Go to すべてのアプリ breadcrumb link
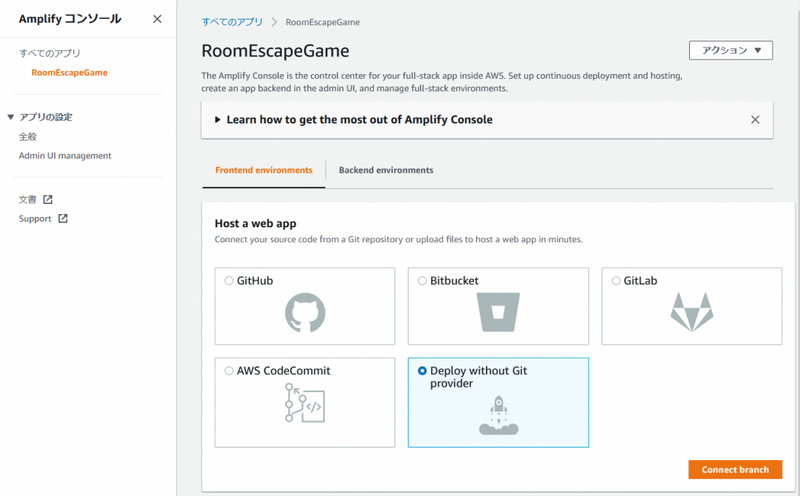 tap(231, 22)
